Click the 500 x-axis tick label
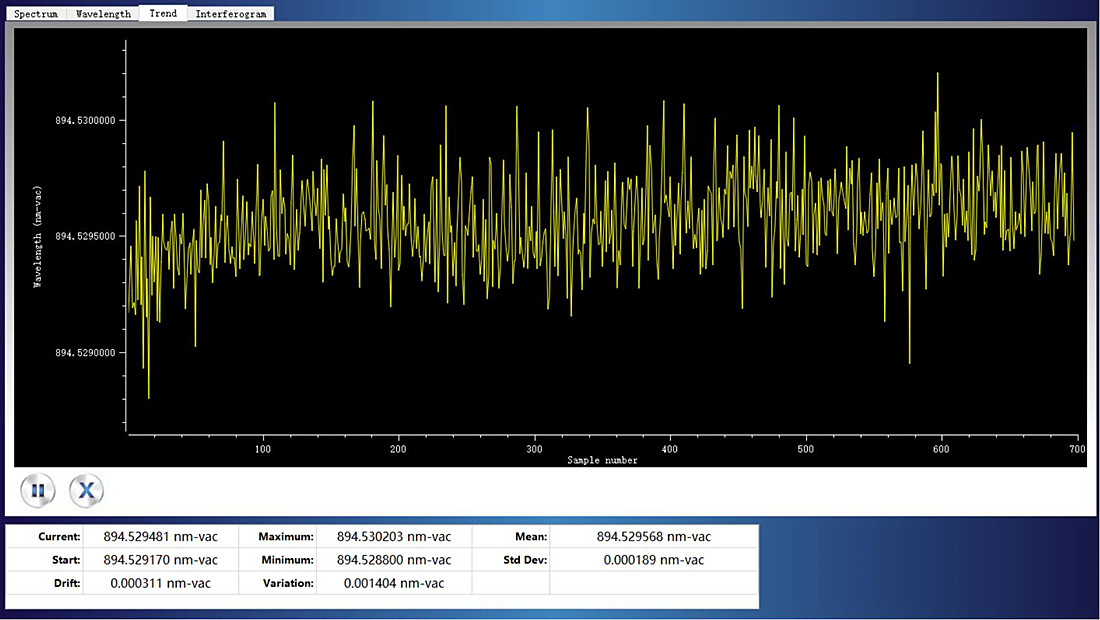Image resolution: width=1100 pixels, height=620 pixels. tap(805, 449)
